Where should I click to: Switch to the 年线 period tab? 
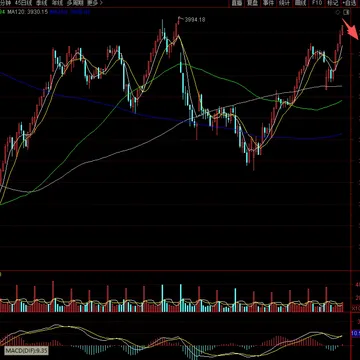(x=57, y=3)
